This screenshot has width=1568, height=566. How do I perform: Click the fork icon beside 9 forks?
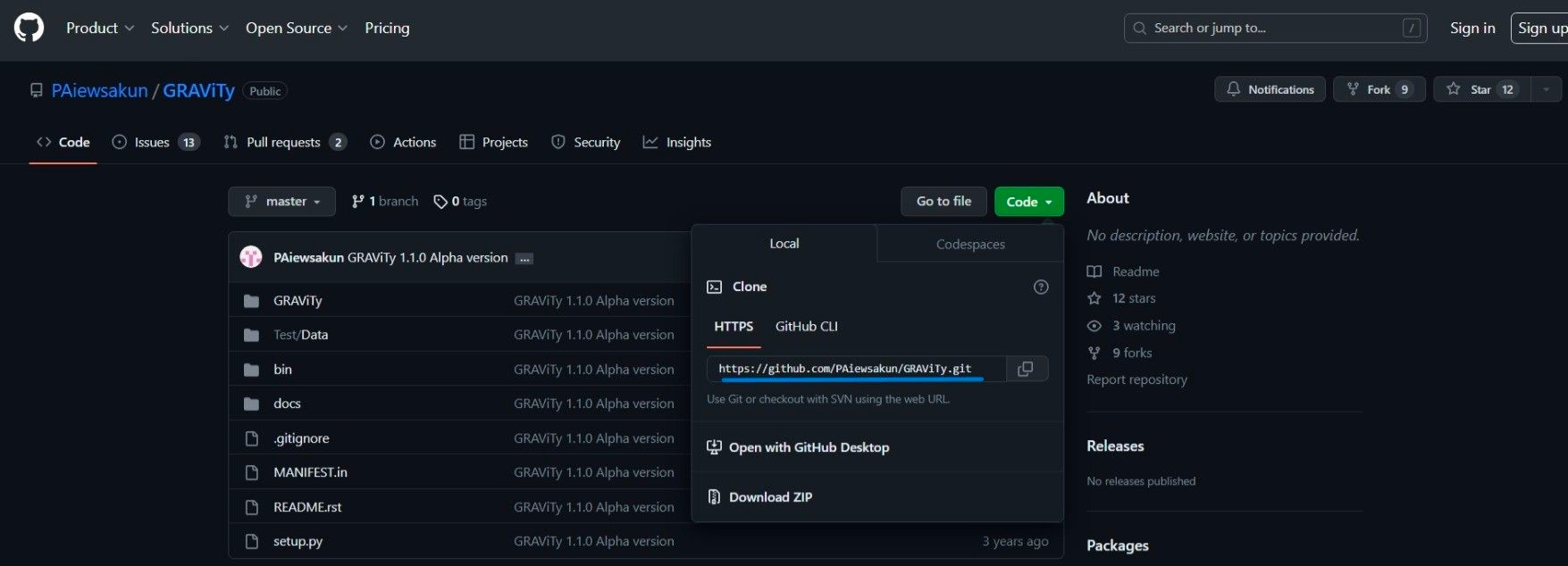click(1094, 353)
